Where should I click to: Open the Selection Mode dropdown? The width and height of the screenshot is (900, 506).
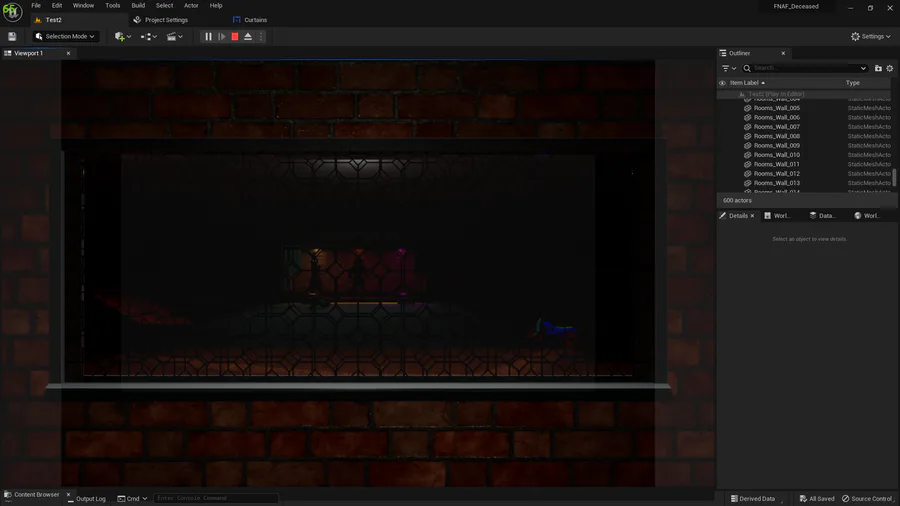[65, 36]
